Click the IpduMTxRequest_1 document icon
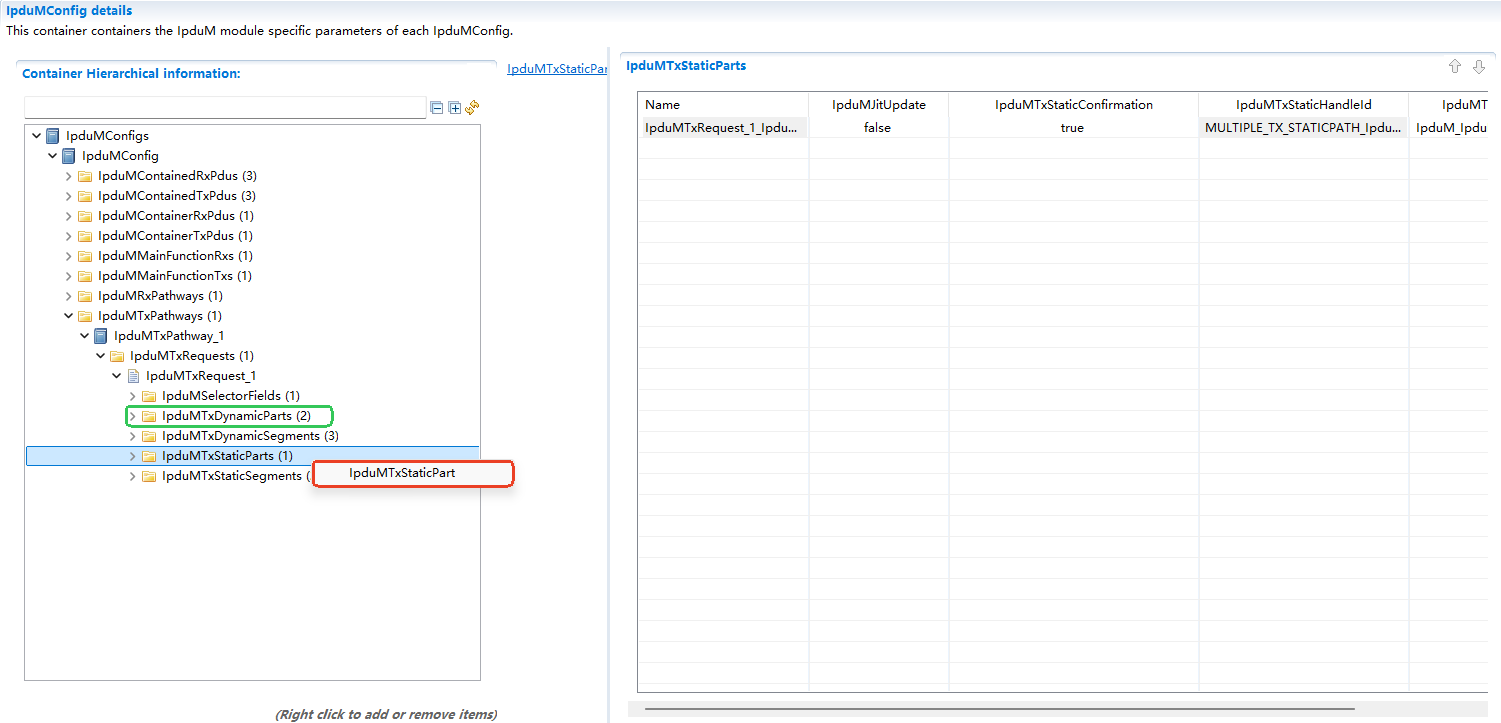Screen dimensions: 1501x723 click(133, 376)
